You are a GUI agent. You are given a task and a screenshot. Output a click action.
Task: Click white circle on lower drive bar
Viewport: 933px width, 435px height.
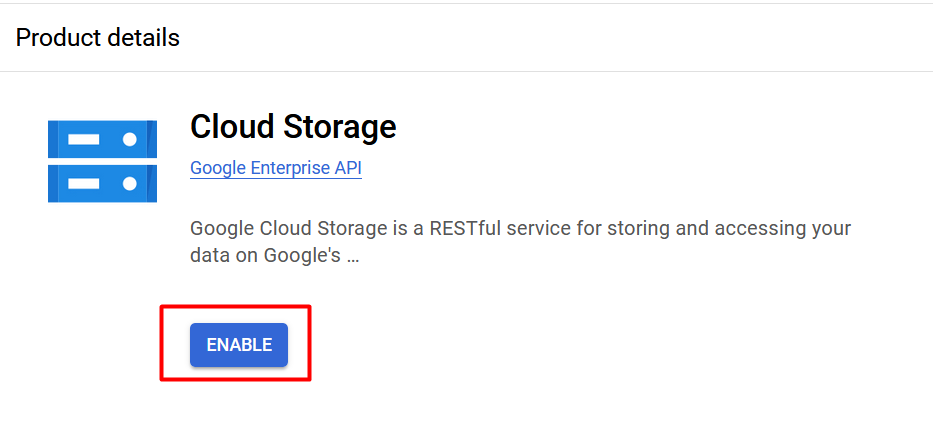[x=130, y=184]
